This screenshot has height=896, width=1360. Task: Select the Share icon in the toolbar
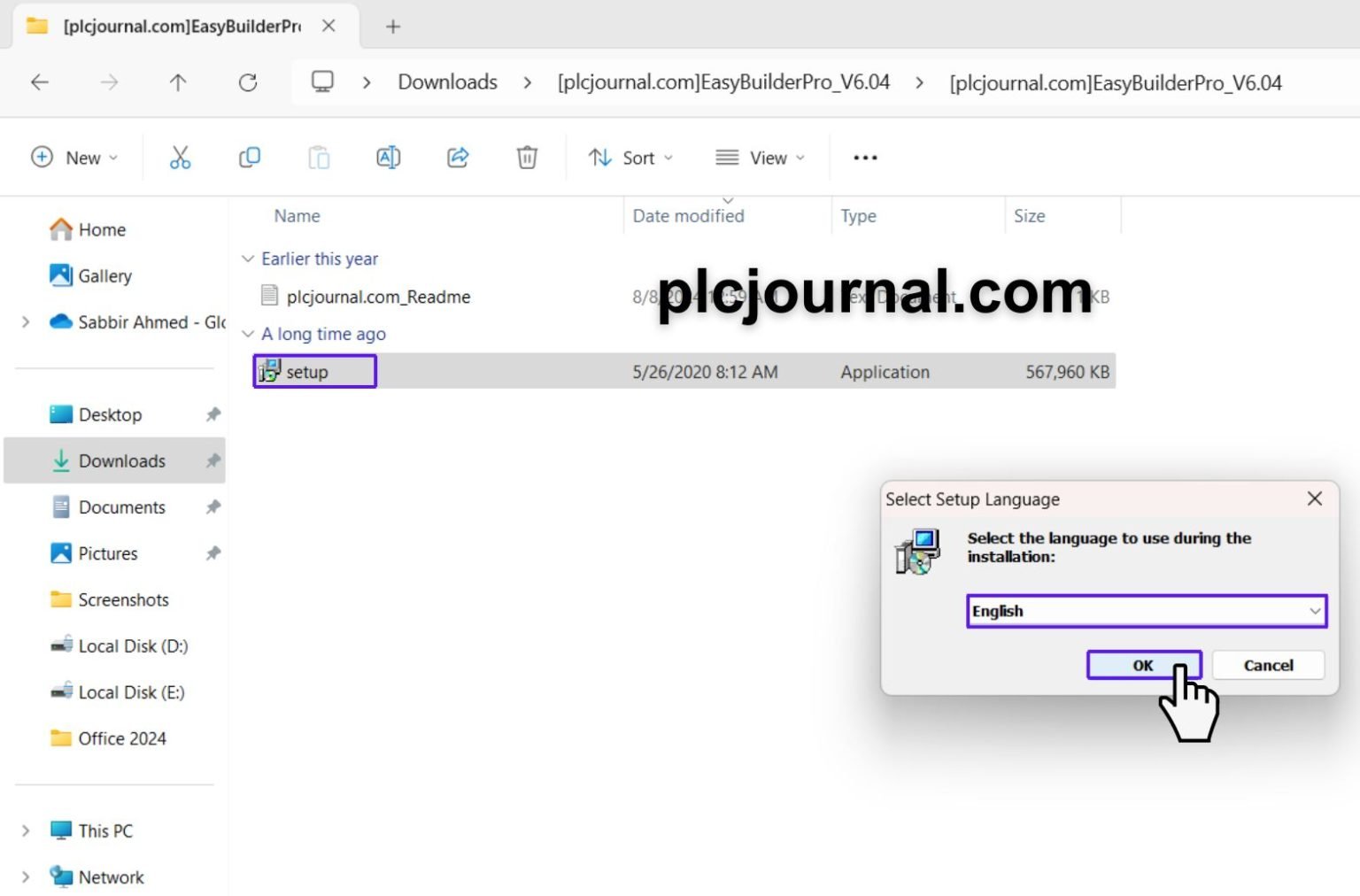point(457,158)
